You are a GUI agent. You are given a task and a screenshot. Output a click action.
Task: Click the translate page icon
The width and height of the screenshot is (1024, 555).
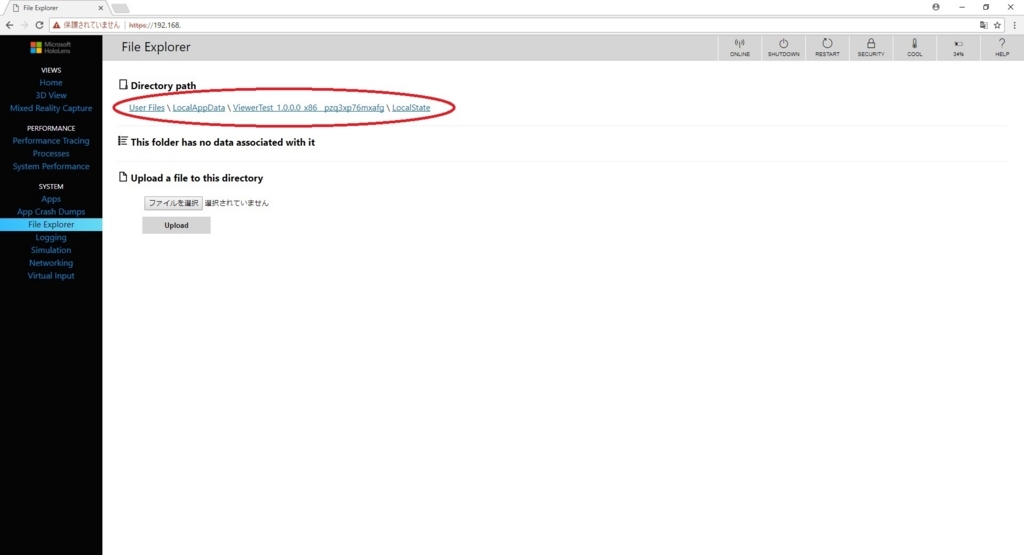pyautogui.click(x=984, y=25)
